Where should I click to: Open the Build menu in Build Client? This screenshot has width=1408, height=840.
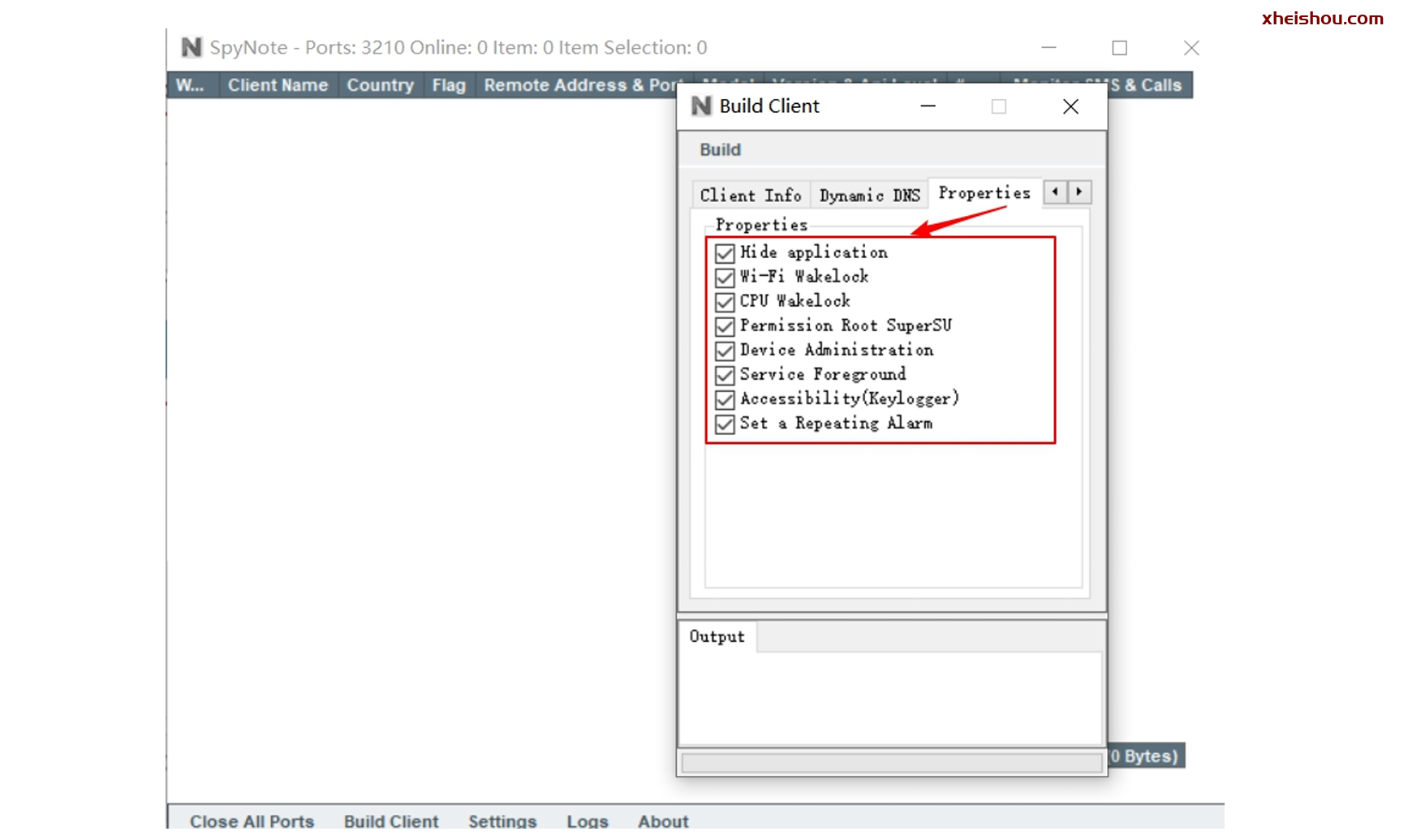coord(721,149)
